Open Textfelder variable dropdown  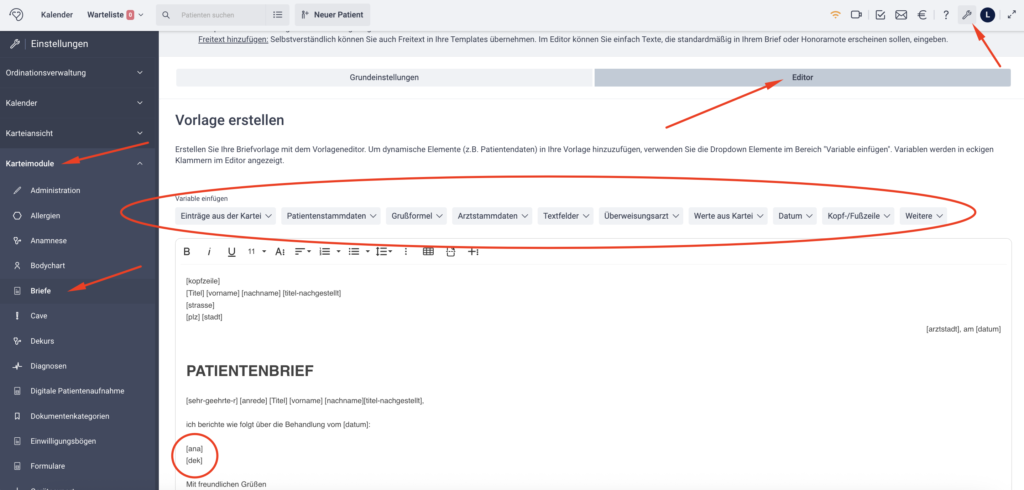[566, 216]
